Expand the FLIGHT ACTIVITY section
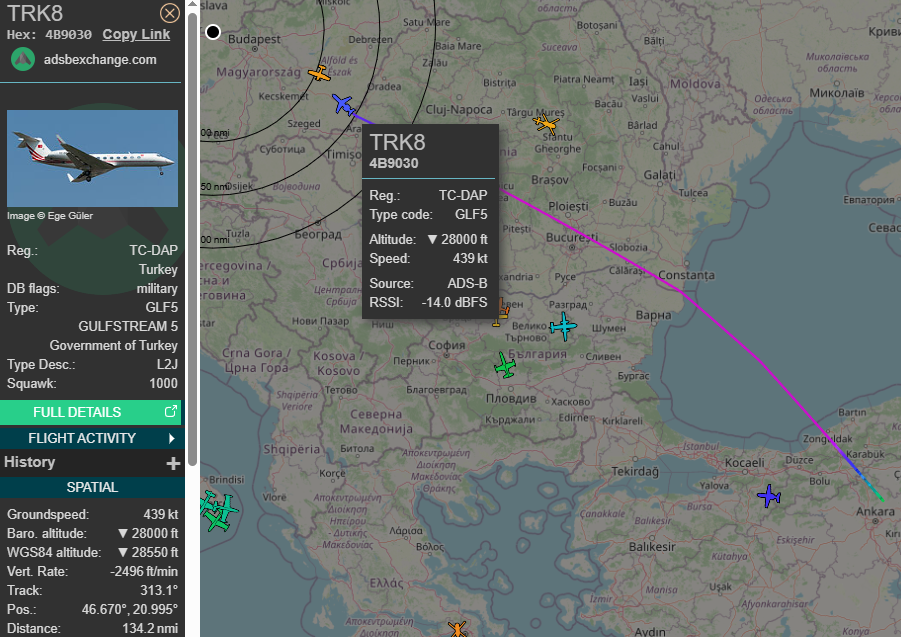Viewport: 901px width, 637px height. (x=92, y=438)
